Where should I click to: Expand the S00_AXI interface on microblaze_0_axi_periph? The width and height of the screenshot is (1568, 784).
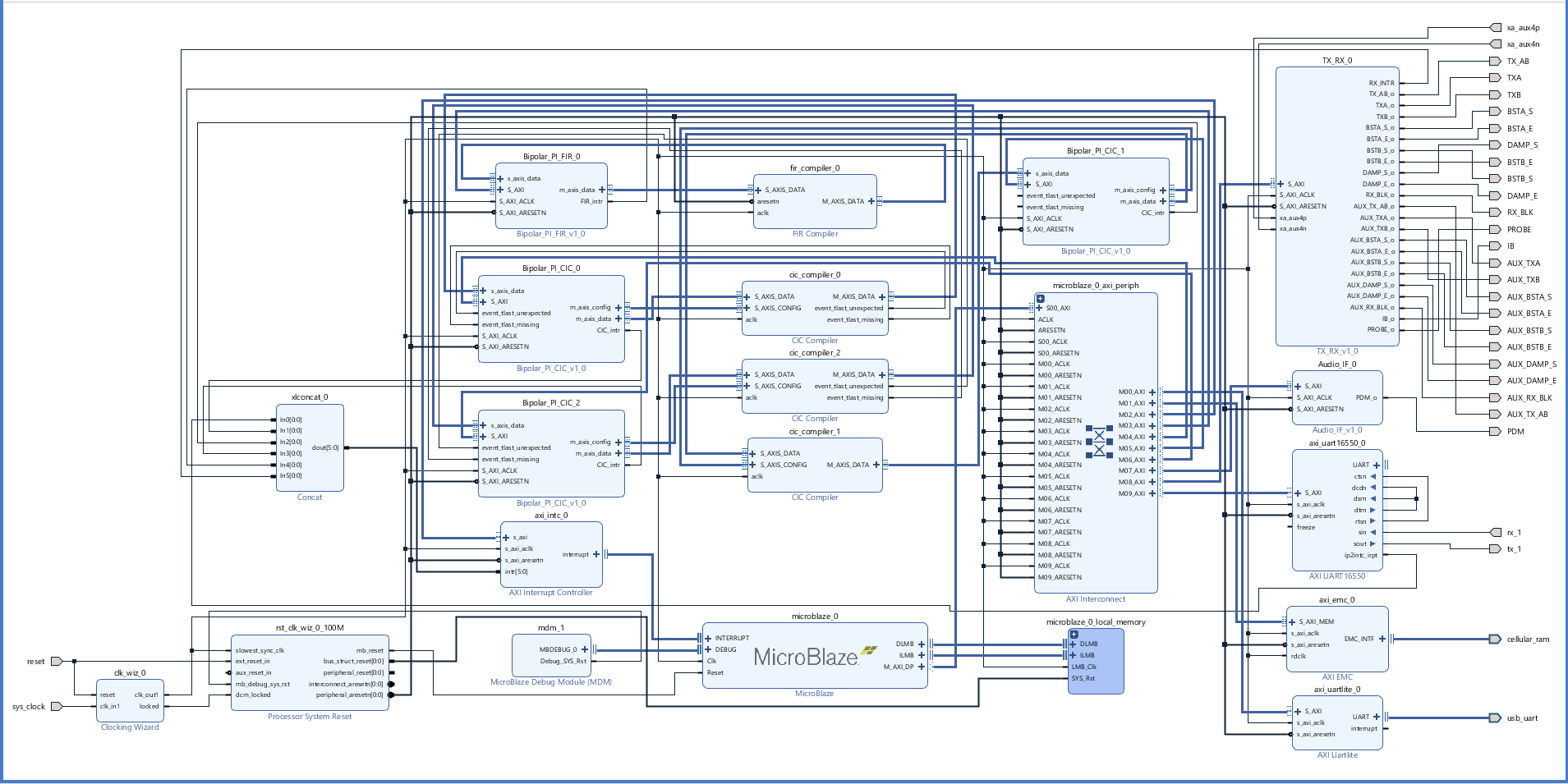1039,308
